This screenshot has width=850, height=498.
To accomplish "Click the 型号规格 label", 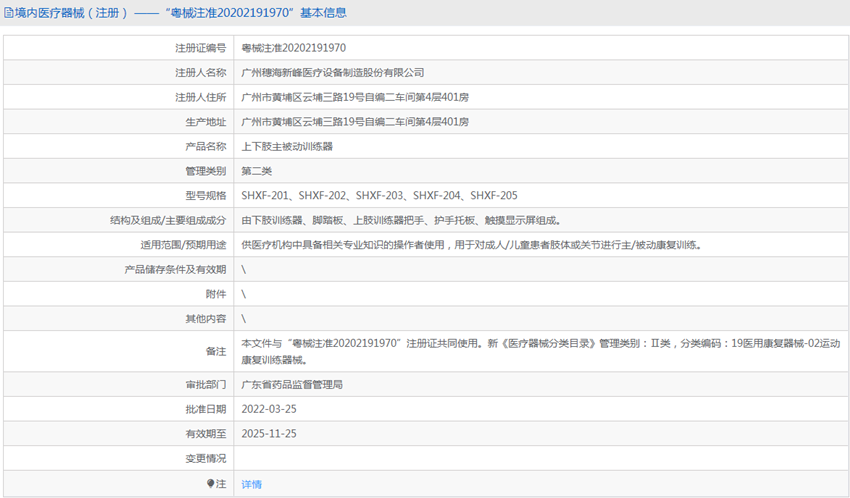I will click(x=206, y=196).
